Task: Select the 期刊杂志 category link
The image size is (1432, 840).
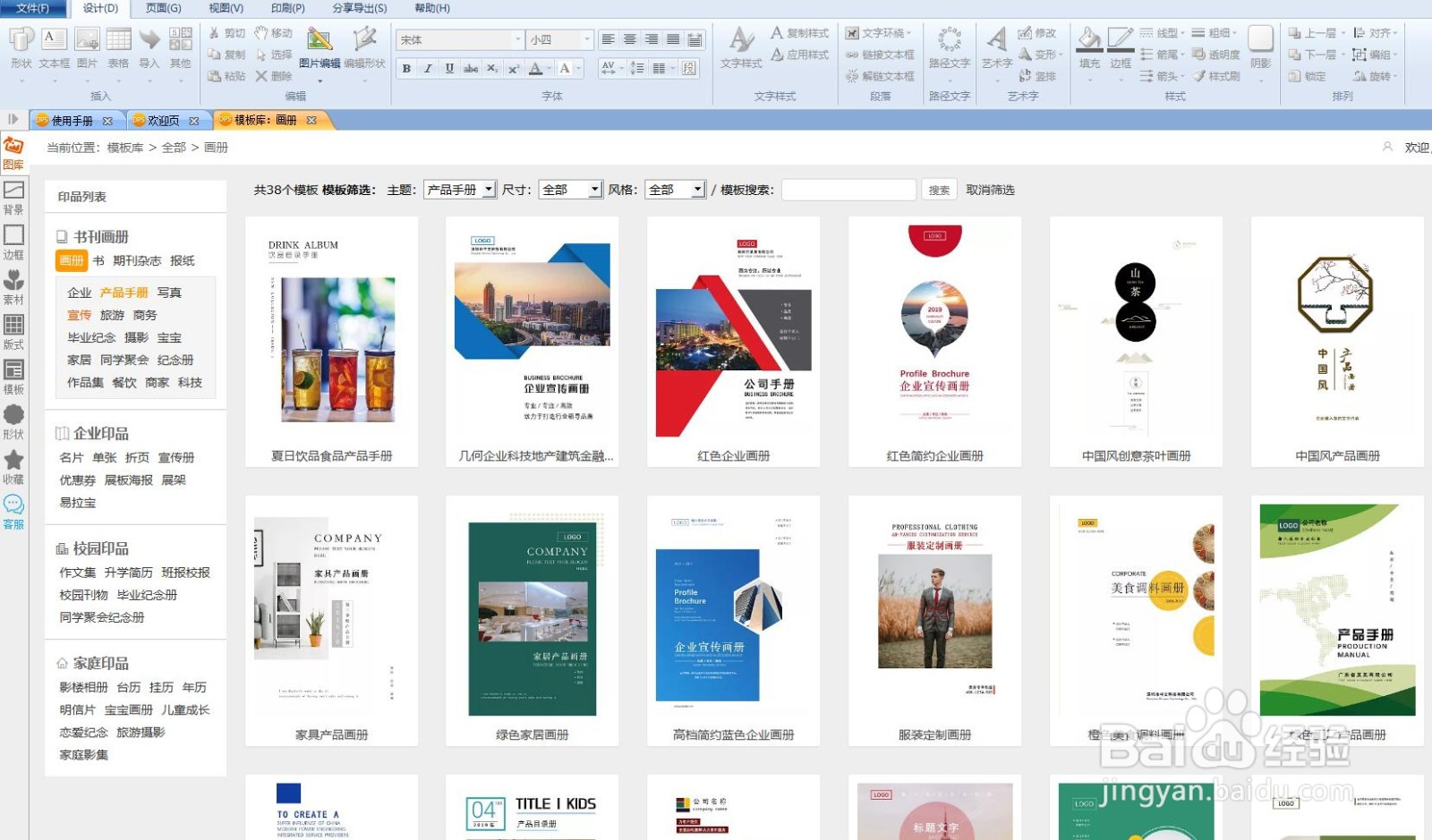Action: (137, 260)
